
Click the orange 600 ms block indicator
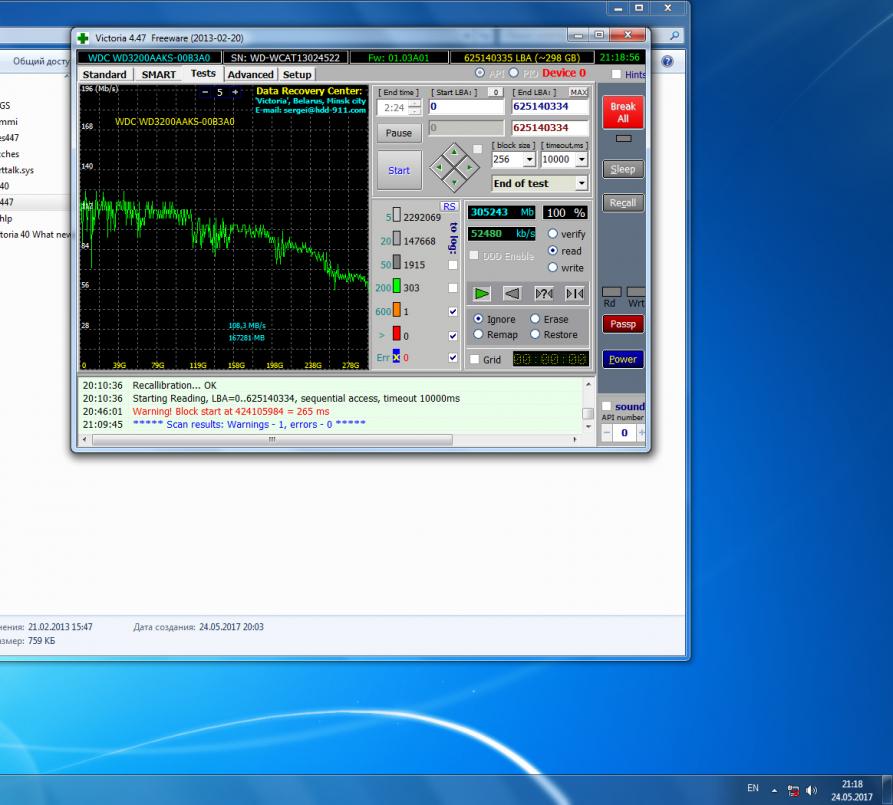click(x=396, y=310)
